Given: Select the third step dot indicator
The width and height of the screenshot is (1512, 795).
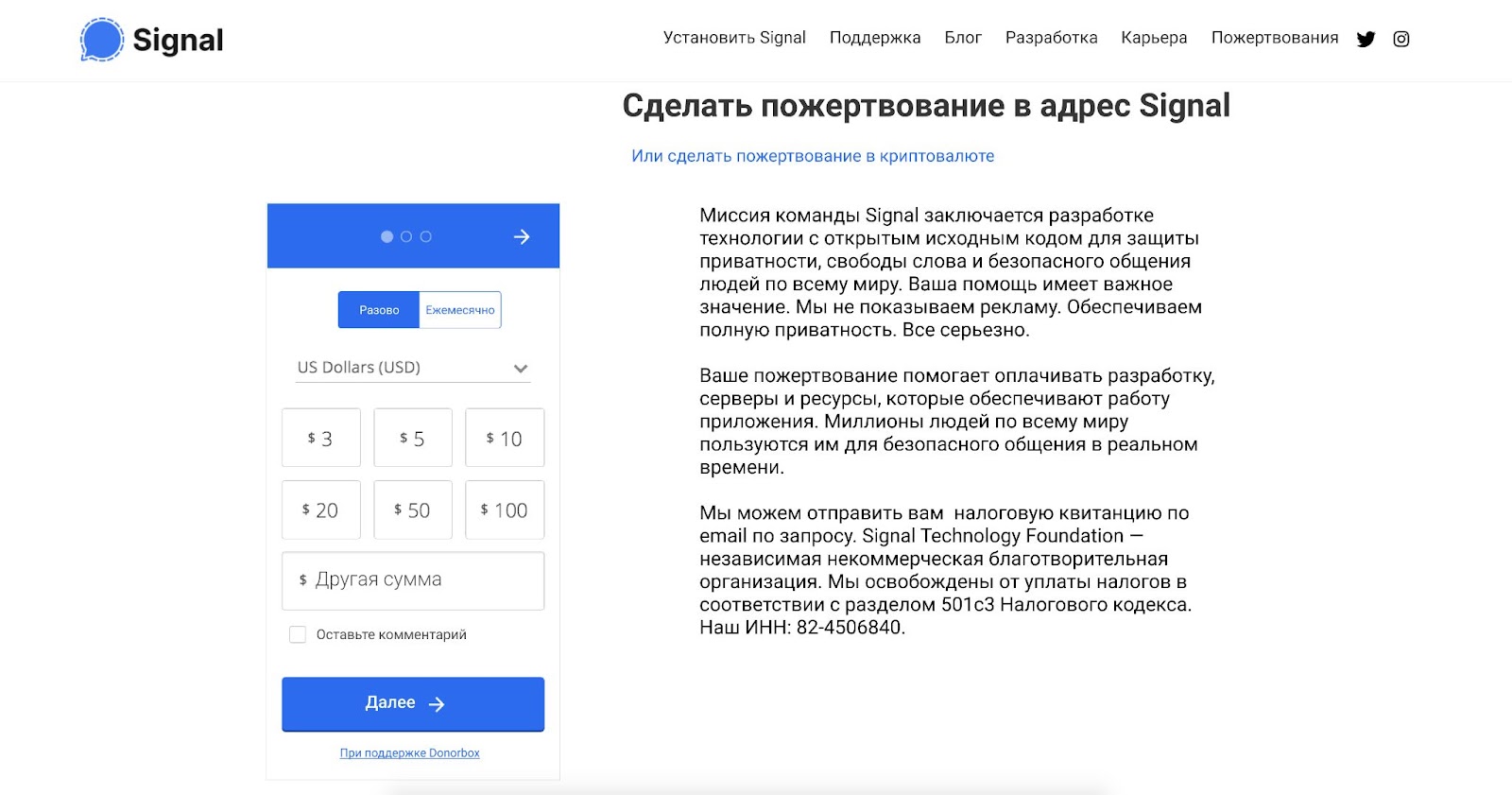Looking at the screenshot, I should tap(426, 236).
